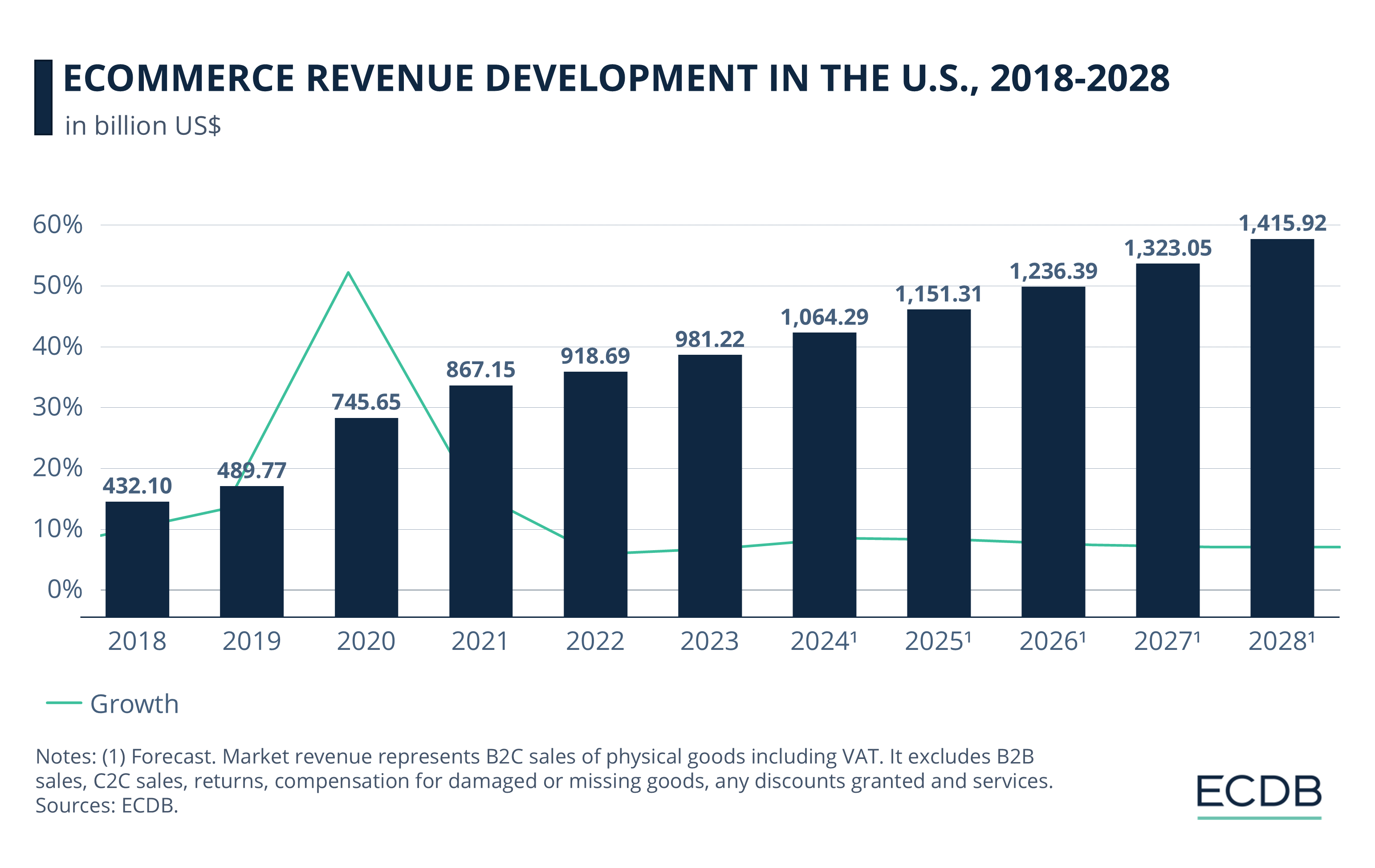Click the 2027 year label
The width and height of the screenshot is (1375, 868).
click(x=1167, y=641)
